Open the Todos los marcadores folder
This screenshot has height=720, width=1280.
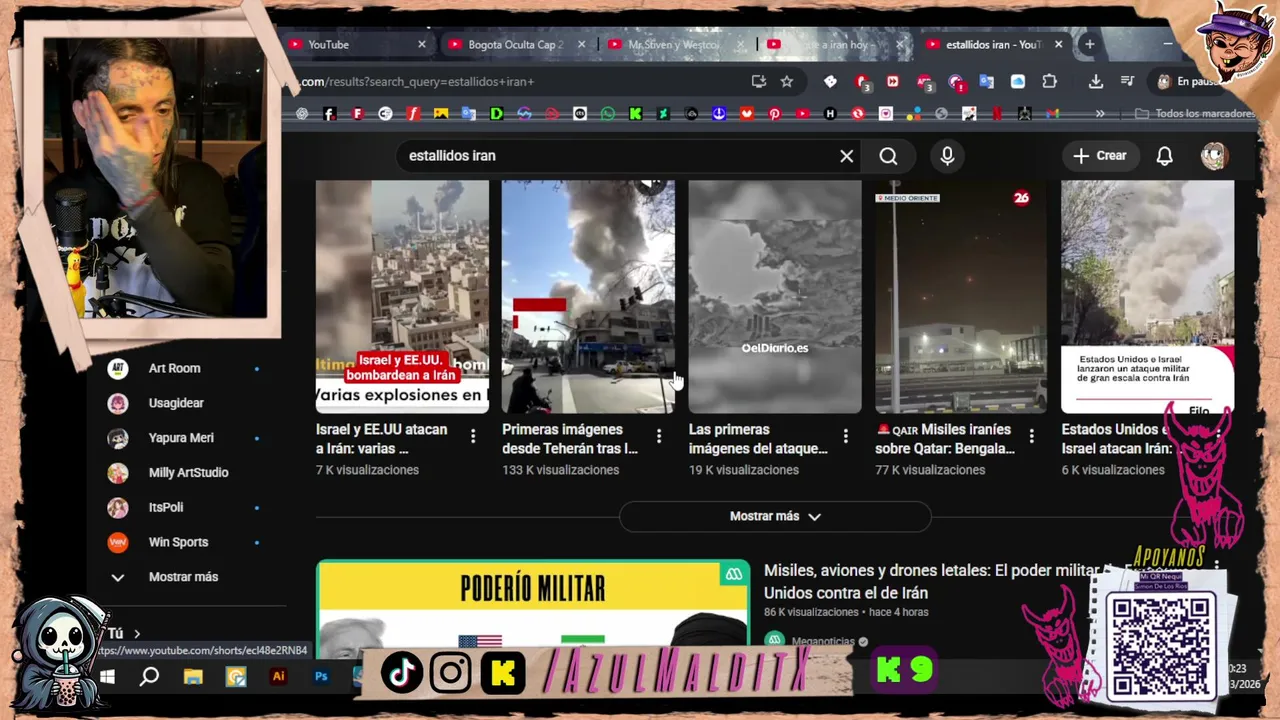tap(1195, 114)
